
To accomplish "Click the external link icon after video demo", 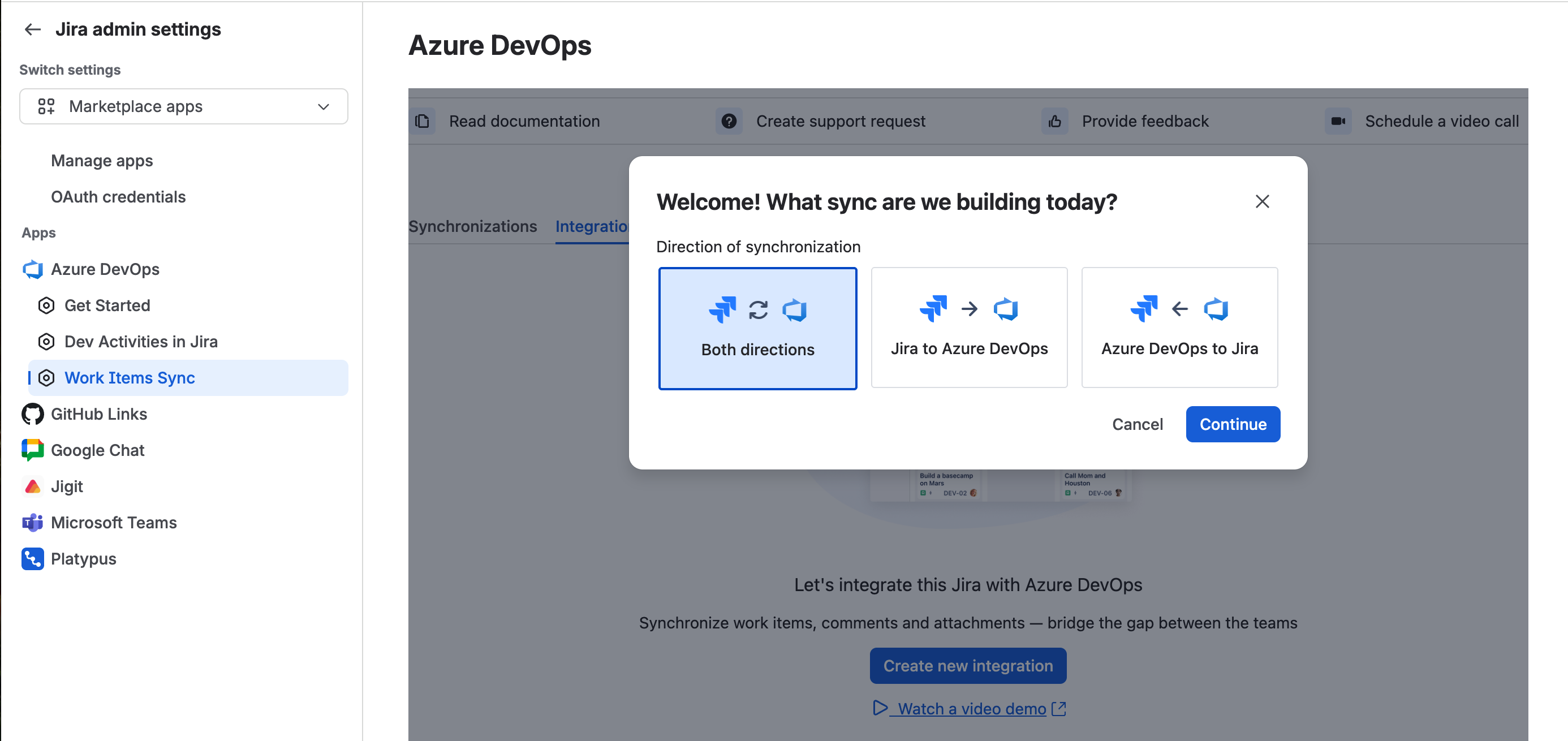I will (x=1058, y=709).
